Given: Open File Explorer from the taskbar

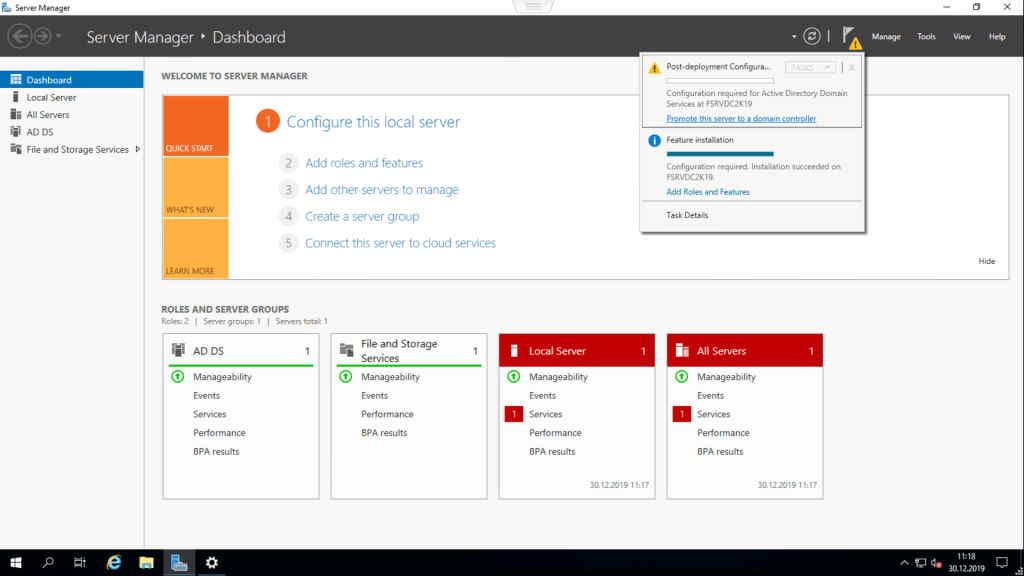Looking at the screenshot, I should pos(146,563).
